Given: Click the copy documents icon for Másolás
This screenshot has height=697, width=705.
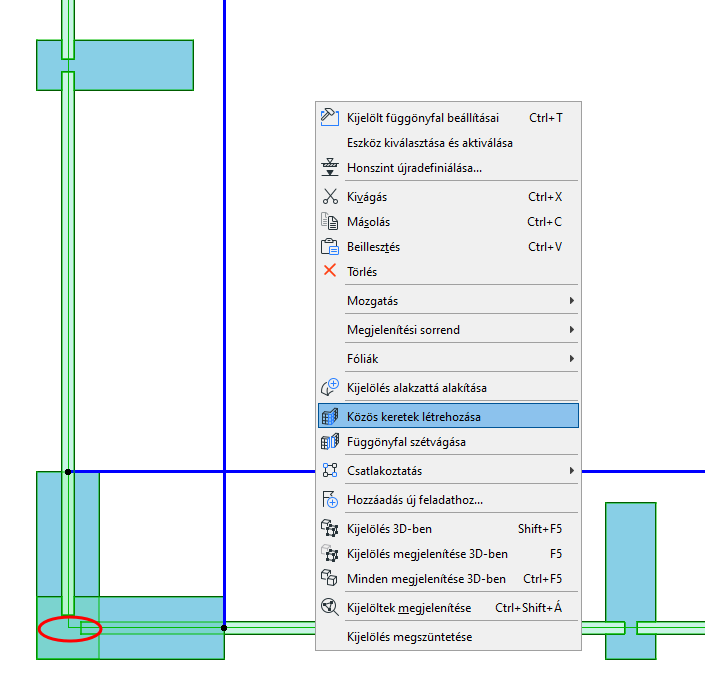Looking at the screenshot, I should pyautogui.click(x=330, y=222).
